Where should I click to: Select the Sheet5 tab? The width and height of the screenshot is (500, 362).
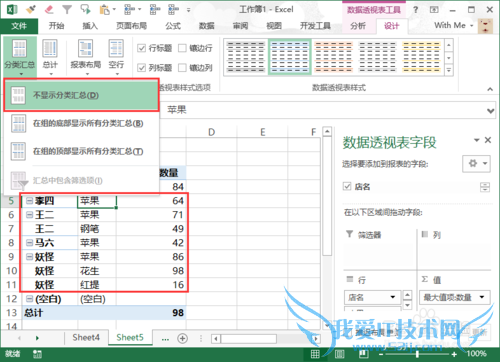pos(130,338)
